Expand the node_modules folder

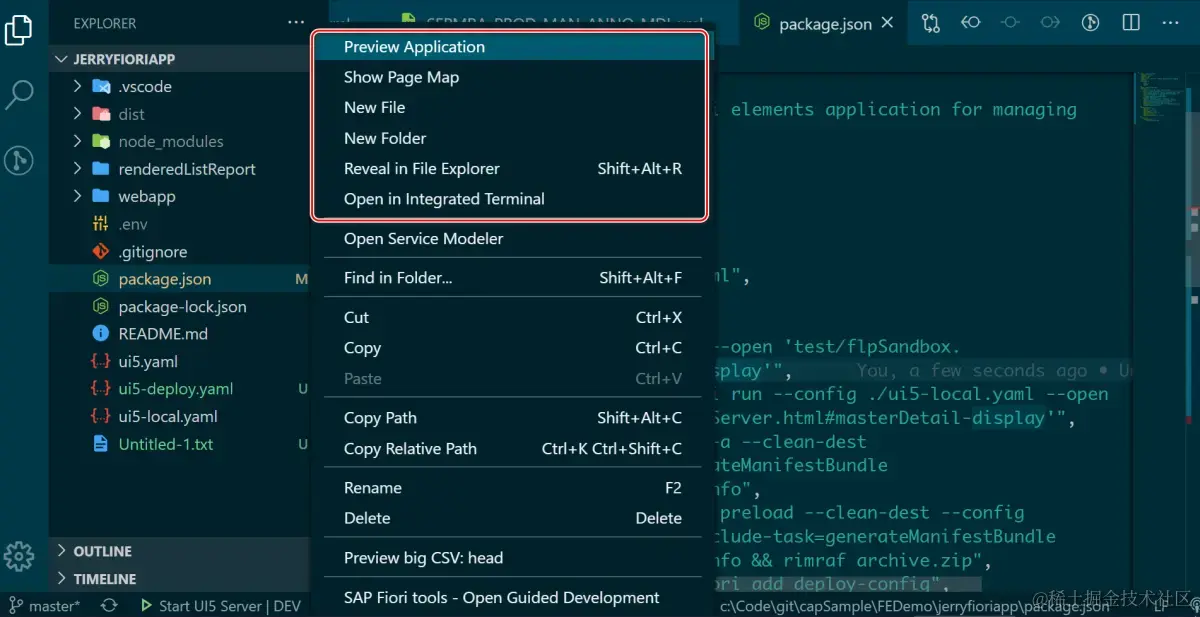(x=180, y=142)
